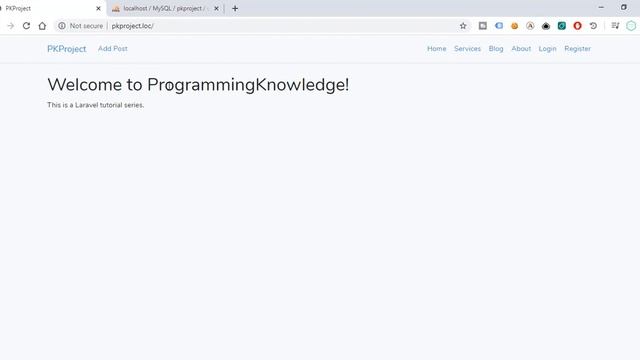This screenshot has height=360, width=640.
Task: Open the blue toggle-shaped extension icon
Action: [499, 26]
